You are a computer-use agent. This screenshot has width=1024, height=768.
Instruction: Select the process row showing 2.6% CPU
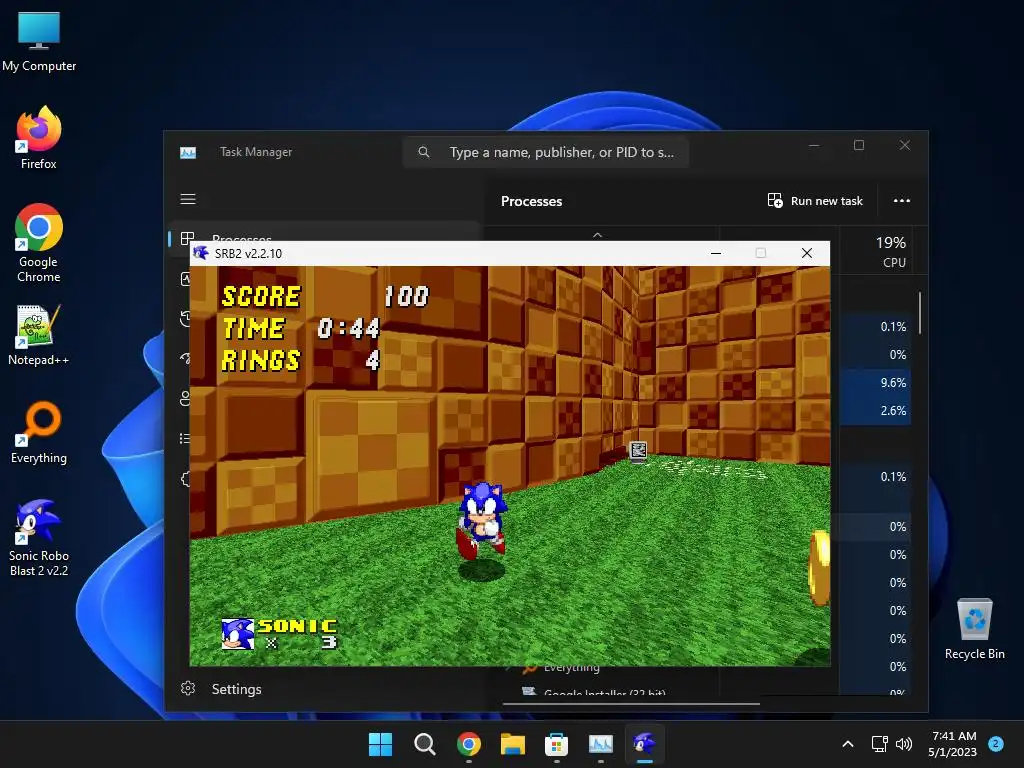(x=875, y=411)
